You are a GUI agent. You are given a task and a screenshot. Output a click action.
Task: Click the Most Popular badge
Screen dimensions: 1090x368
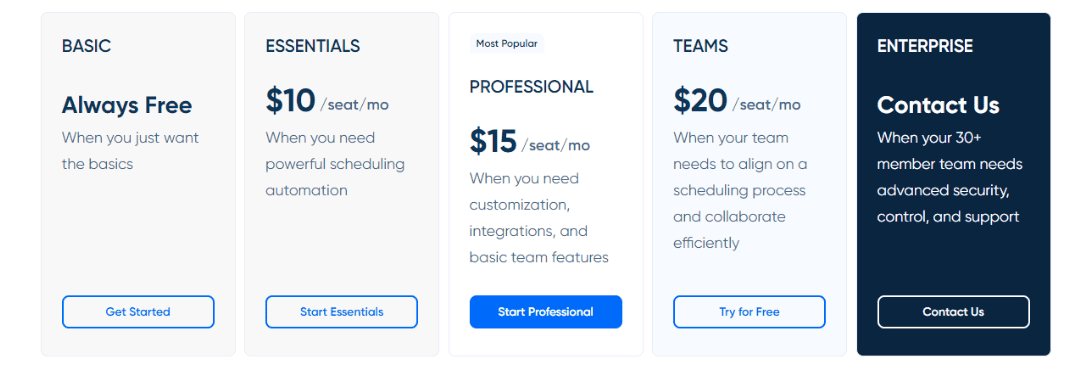507,44
